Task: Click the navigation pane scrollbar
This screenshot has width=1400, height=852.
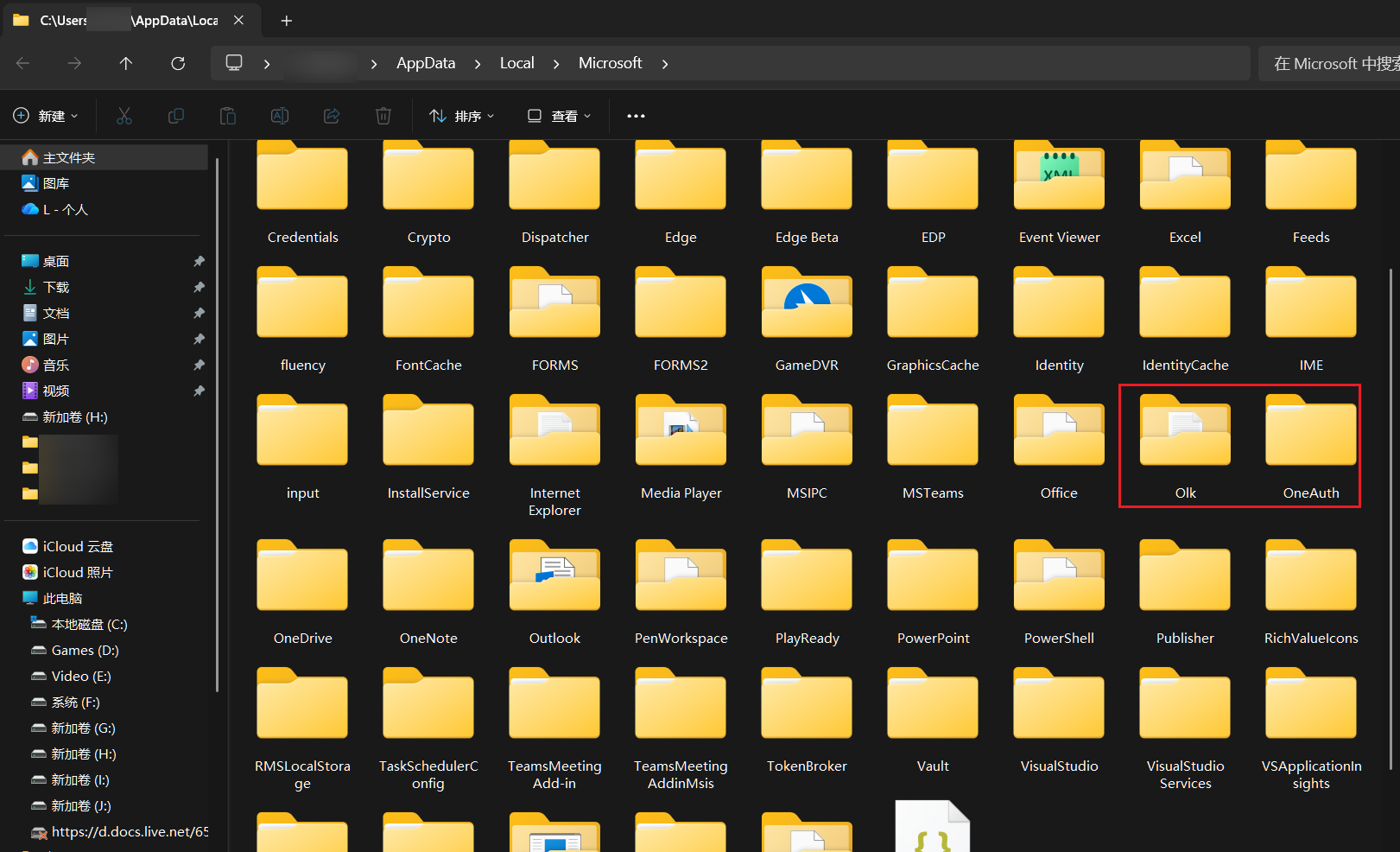Action: [217, 424]
